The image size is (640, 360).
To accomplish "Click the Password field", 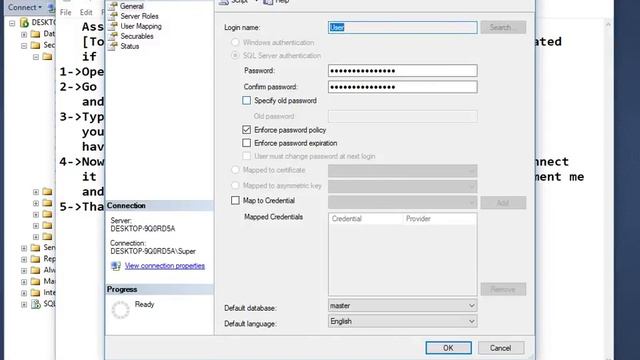I will (402, 71).
